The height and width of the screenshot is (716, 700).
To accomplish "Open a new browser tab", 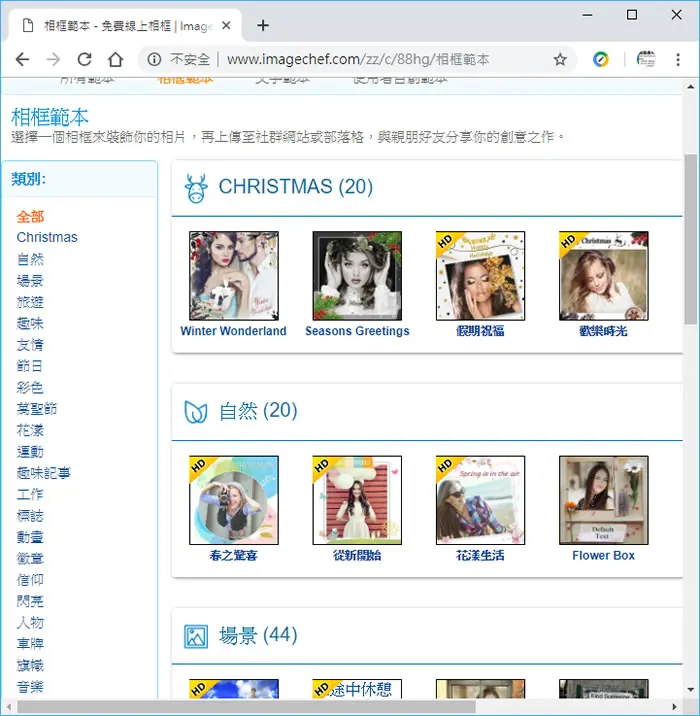I will 263,26.
